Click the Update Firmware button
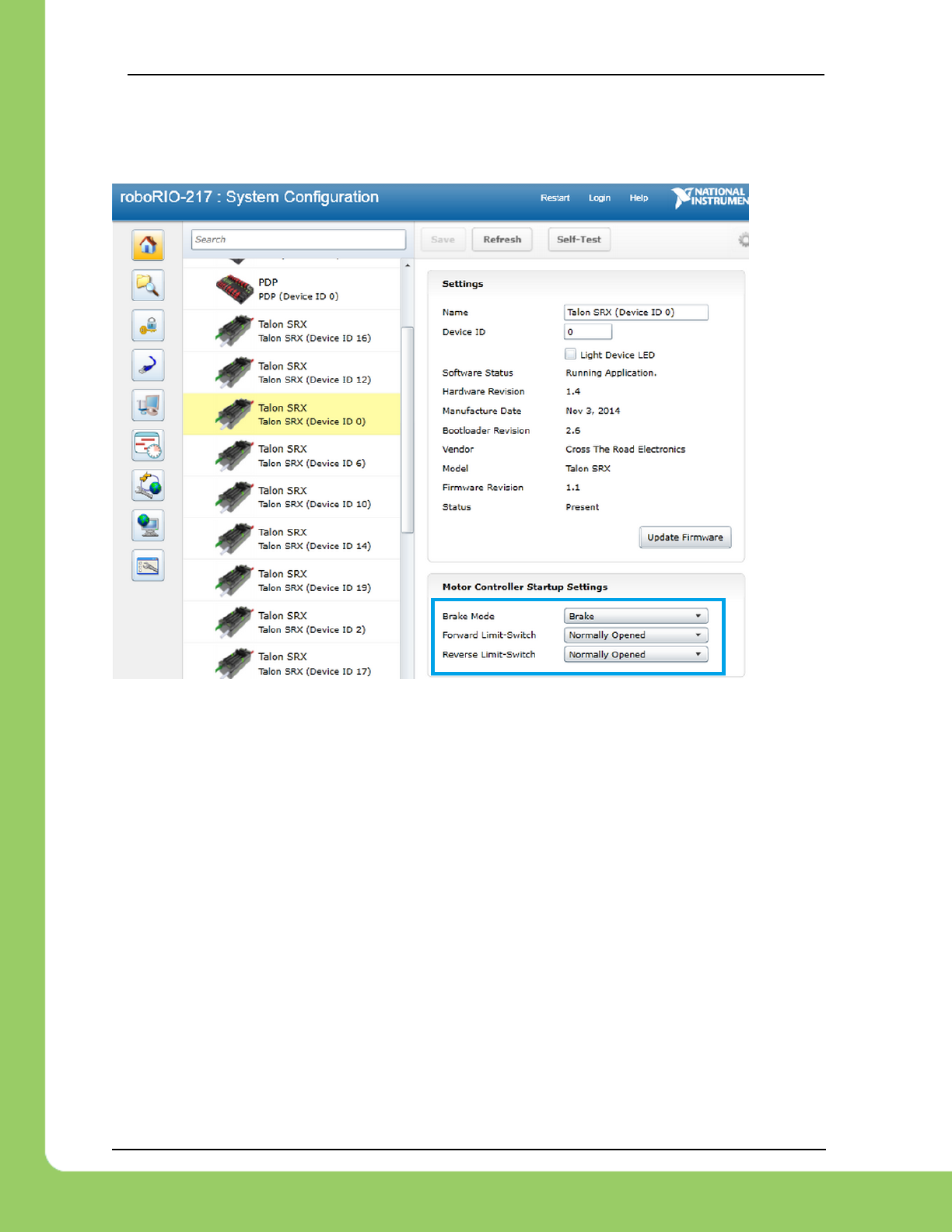Viewport: 952px width, 1232px height. click(685, 537)
